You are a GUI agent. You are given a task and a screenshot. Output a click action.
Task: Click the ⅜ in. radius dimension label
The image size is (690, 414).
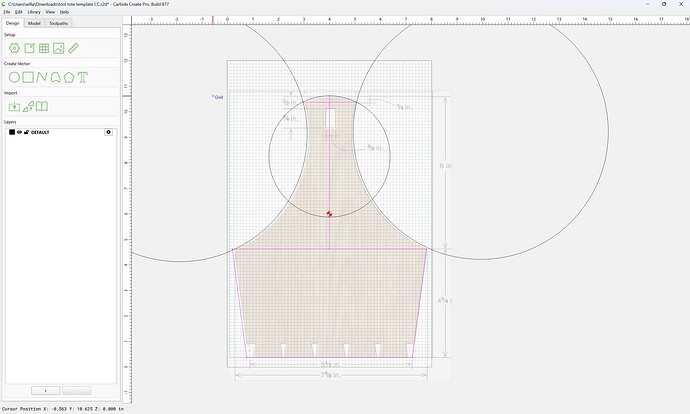point(375,147)
